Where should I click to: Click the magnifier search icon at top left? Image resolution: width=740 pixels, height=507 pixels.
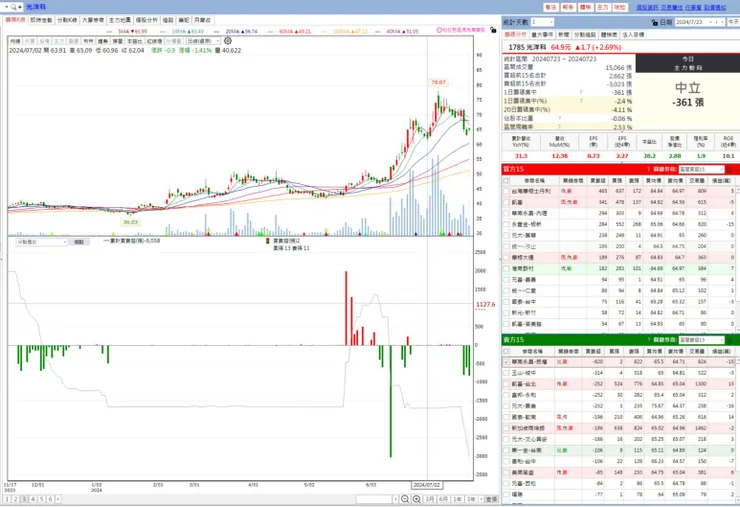[14, 7]
